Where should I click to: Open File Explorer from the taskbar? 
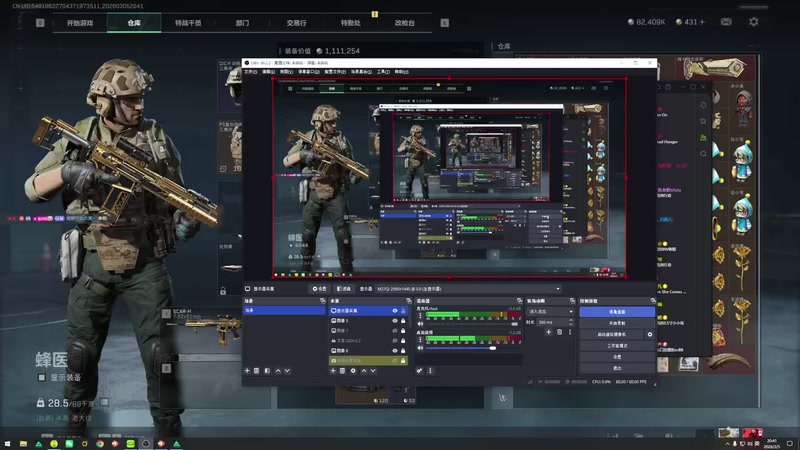pyautogui.click(x=23, y=444)
